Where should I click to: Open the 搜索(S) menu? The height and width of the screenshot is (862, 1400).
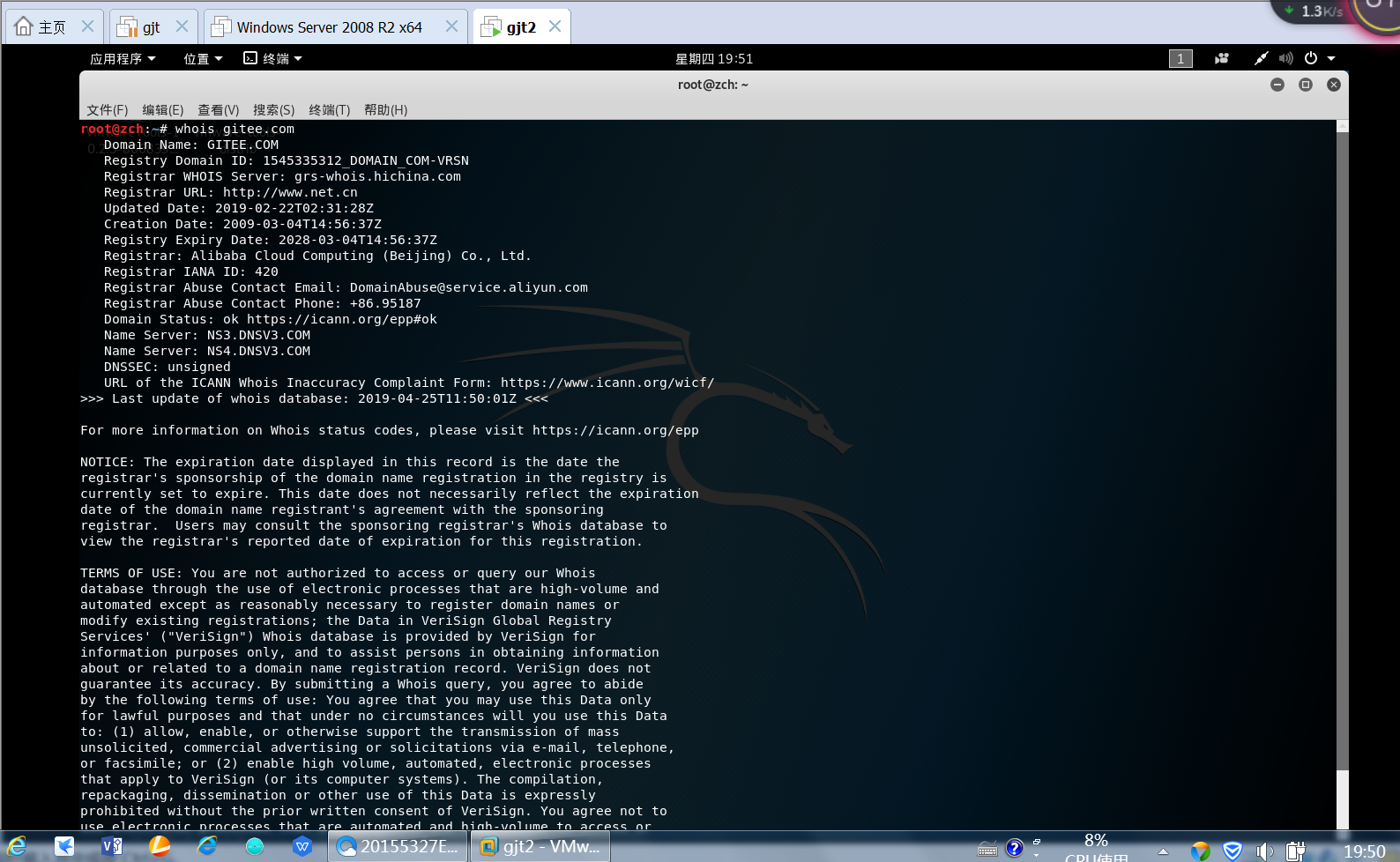click(274, 110)
